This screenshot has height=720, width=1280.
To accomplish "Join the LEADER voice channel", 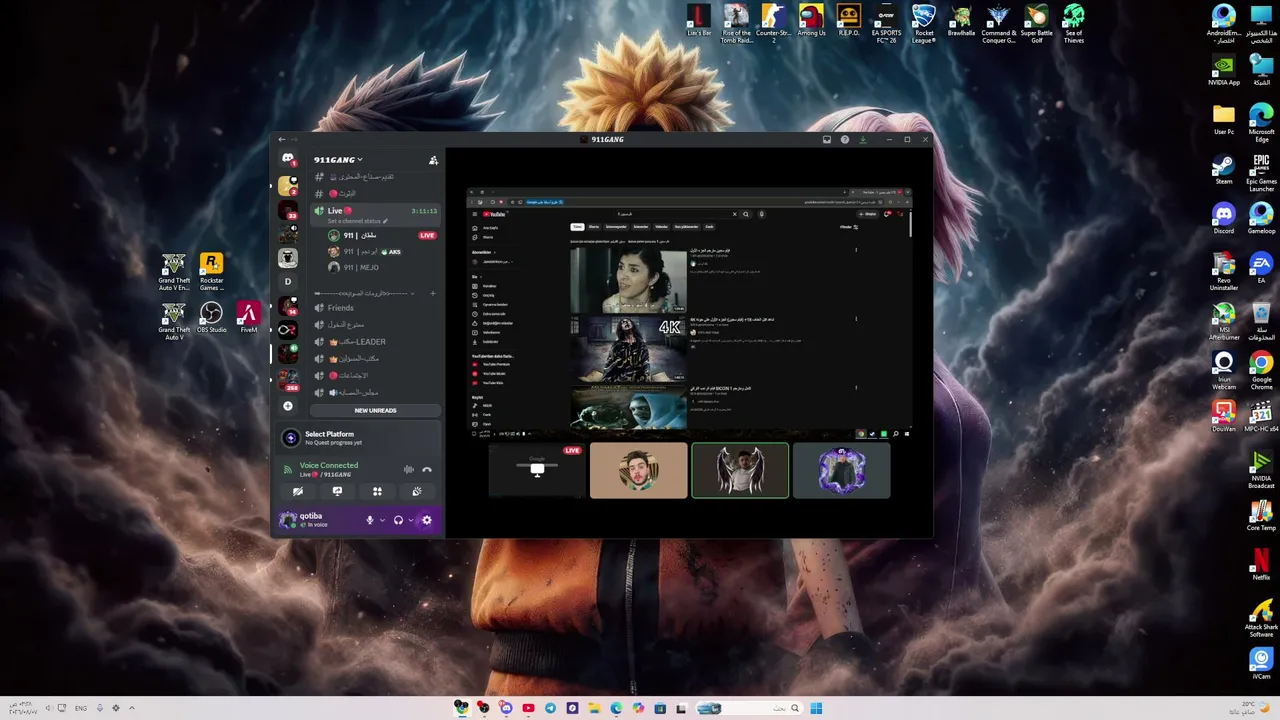I will click(x=356, y=342).
